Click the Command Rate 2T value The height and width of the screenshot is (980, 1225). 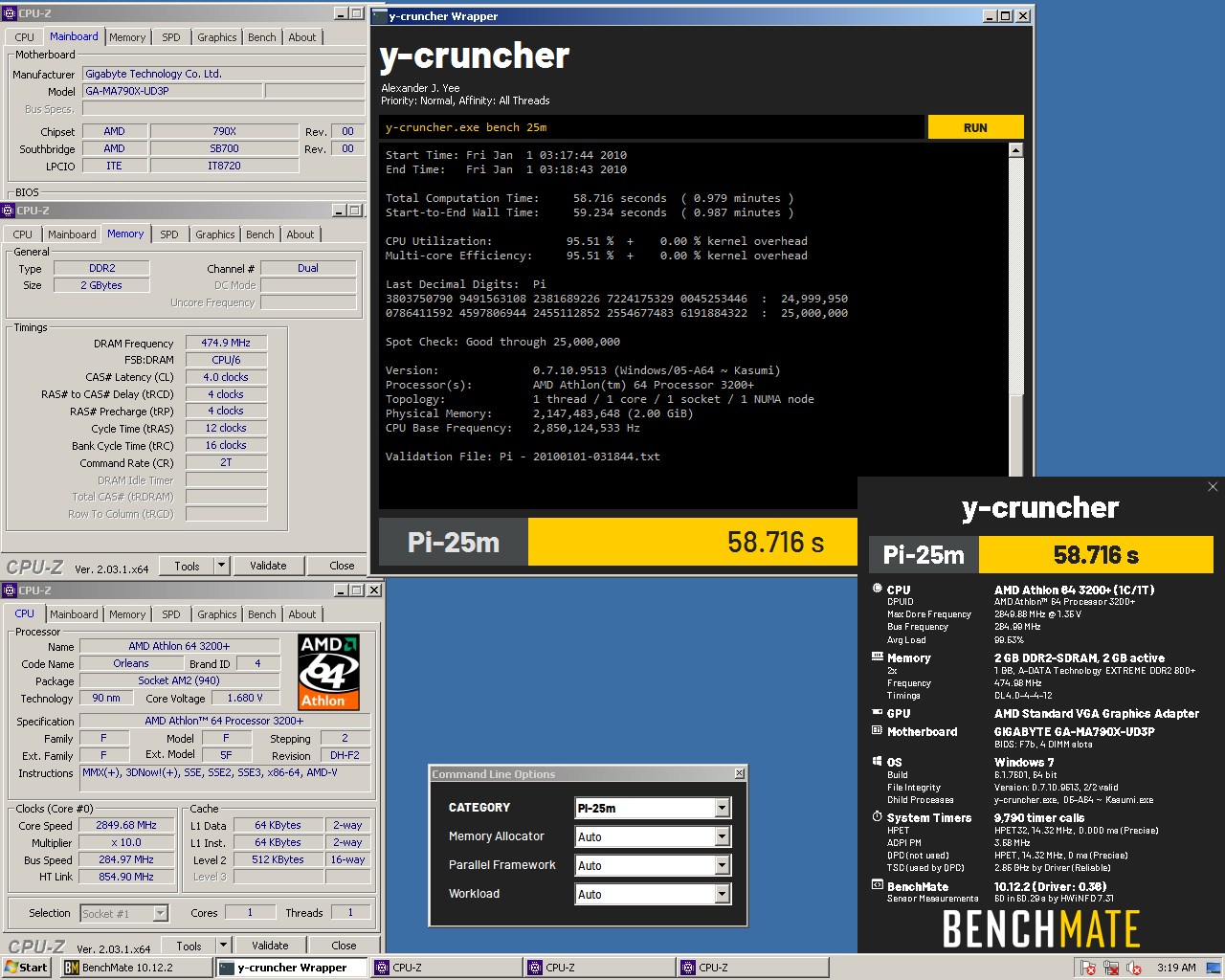pos(226,462)
